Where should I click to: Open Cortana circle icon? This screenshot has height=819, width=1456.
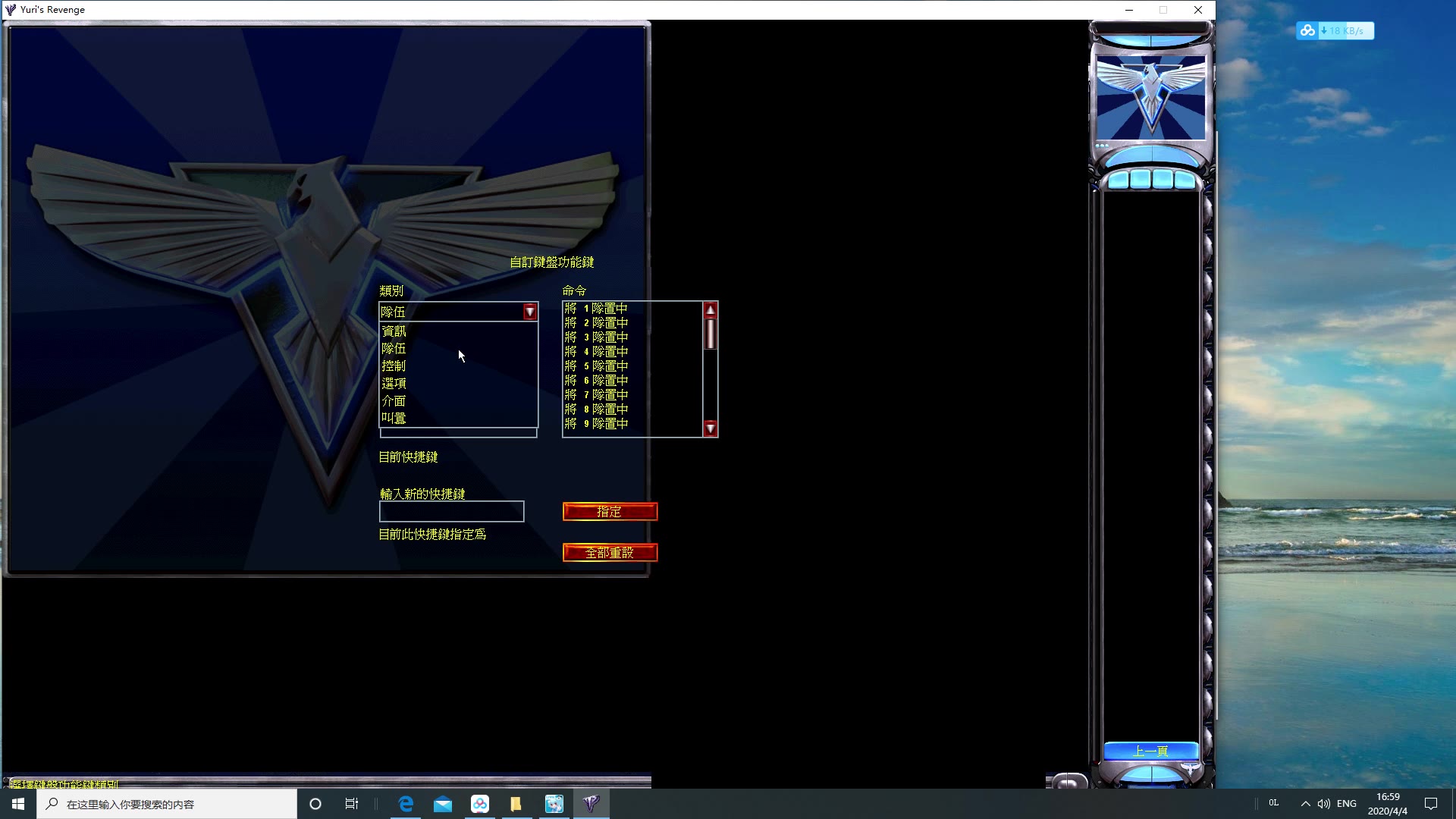(315, 804)
